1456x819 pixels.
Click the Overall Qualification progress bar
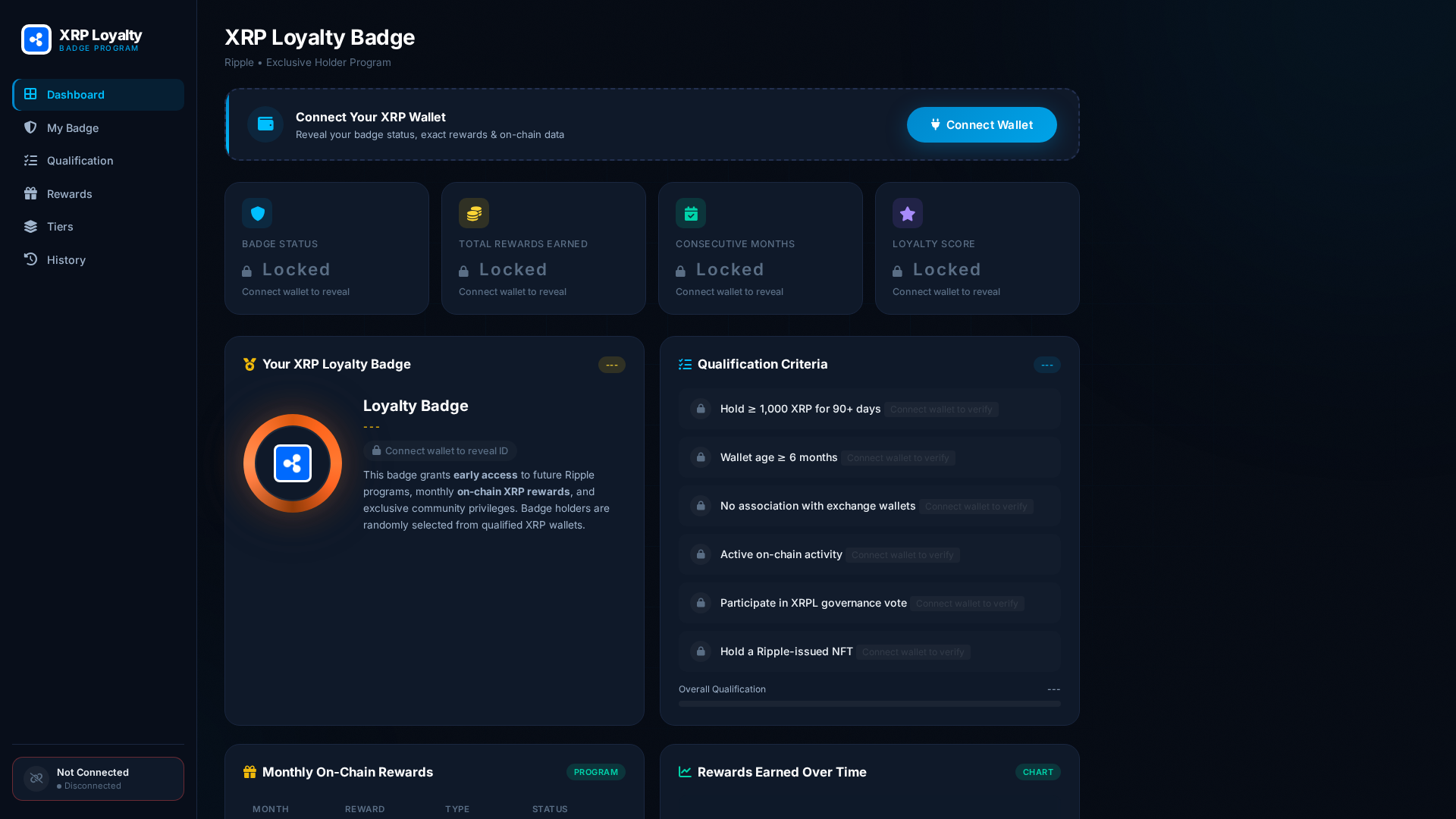(869, 704)
